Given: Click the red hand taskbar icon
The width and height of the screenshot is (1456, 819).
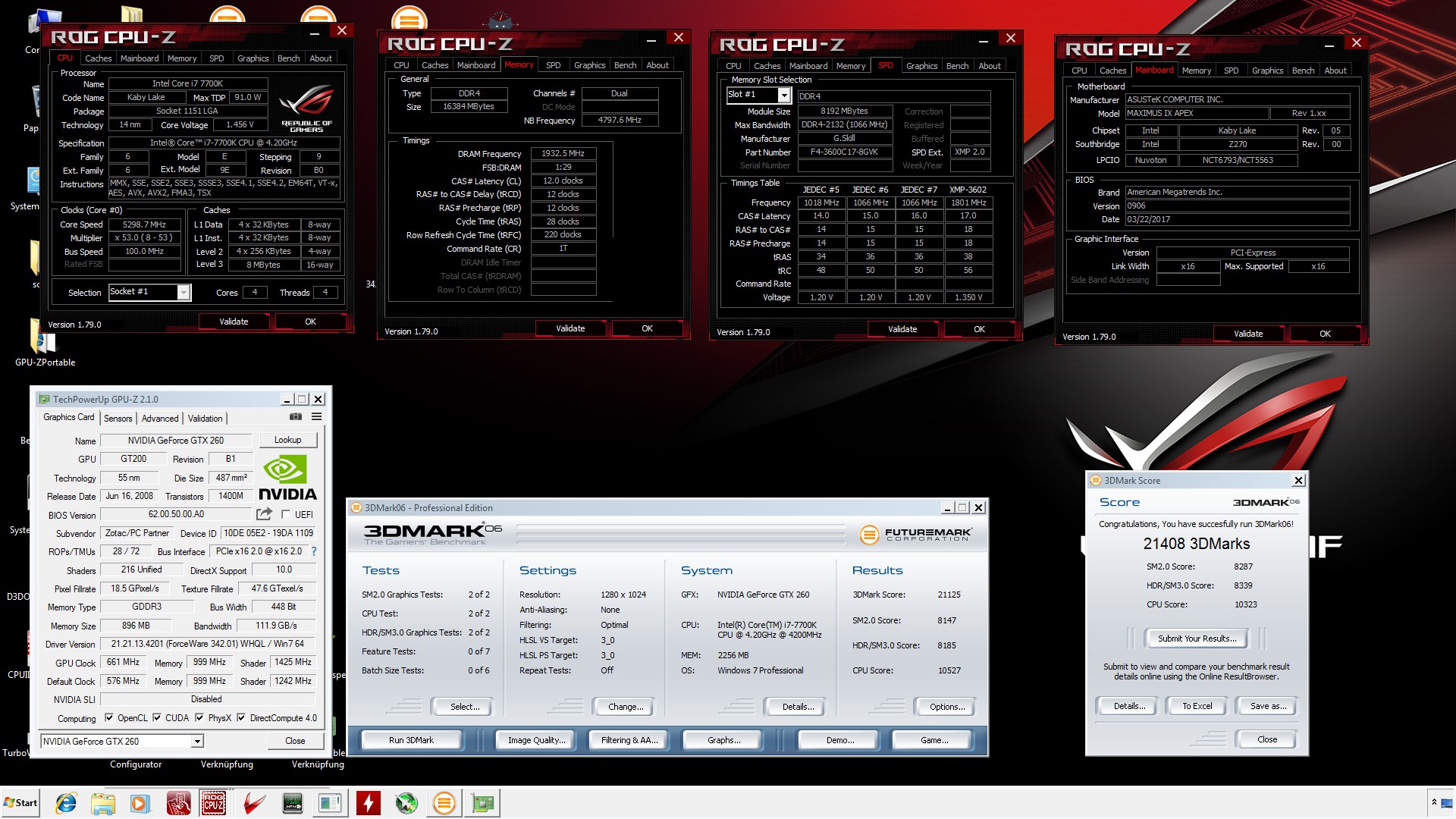Looking at the screenshot, I should pyautogui.click(x=178, y=803).
